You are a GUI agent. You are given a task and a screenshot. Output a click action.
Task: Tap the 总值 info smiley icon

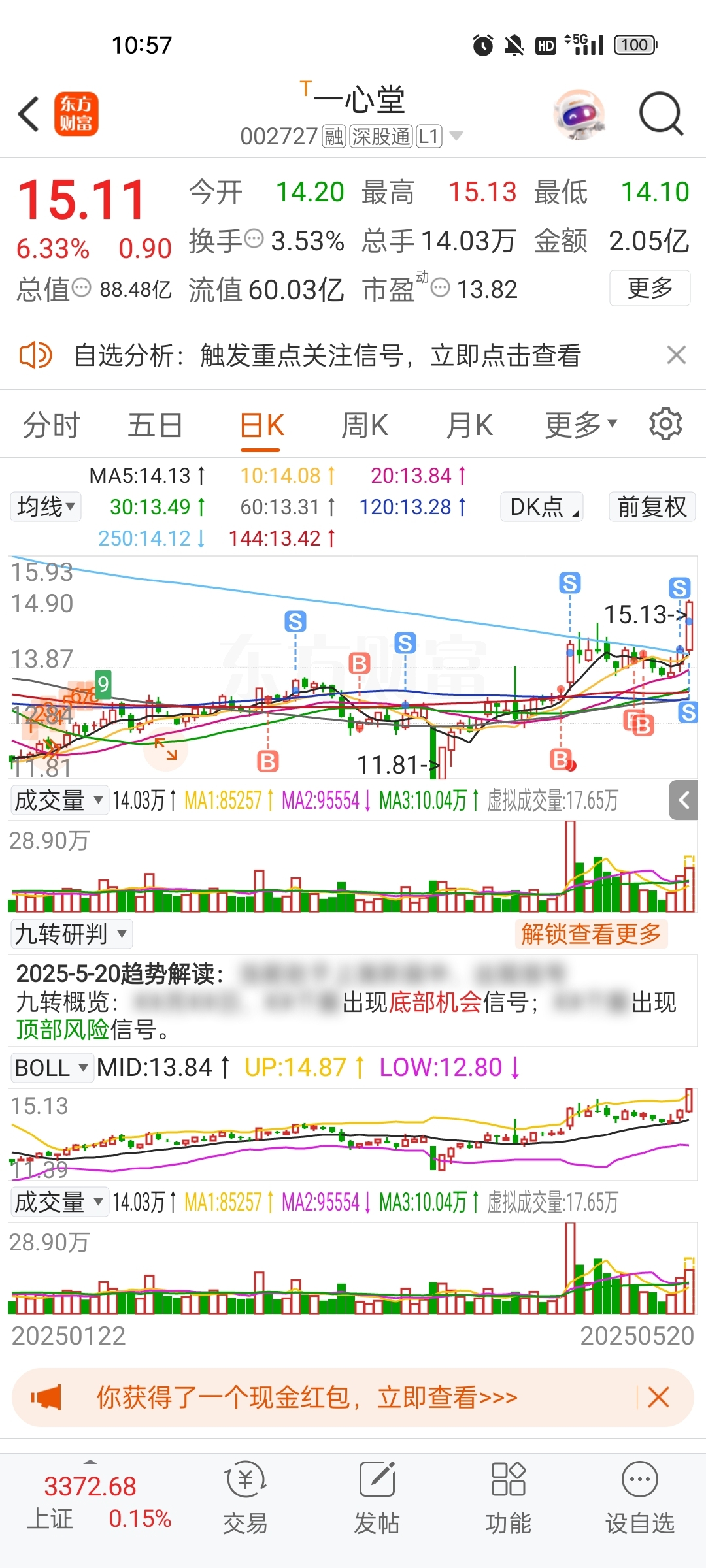pyautogui.click(x=81, y=287)
